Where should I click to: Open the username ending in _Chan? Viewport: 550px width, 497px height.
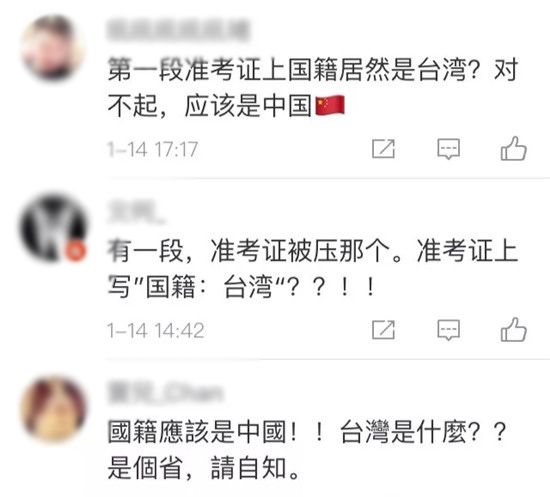coord(165,392)
